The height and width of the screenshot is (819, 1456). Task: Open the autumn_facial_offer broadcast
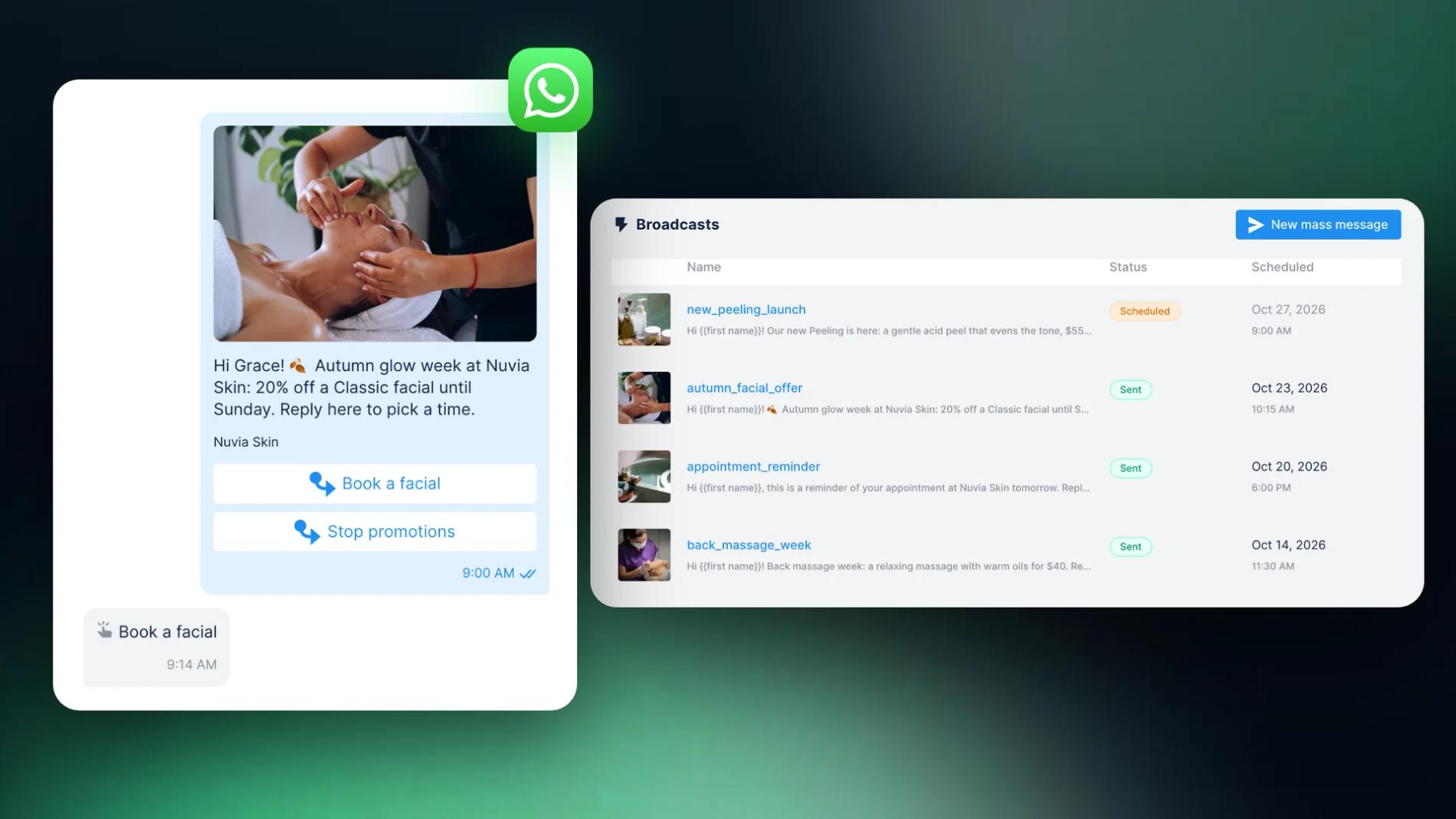tap(744, 388)
